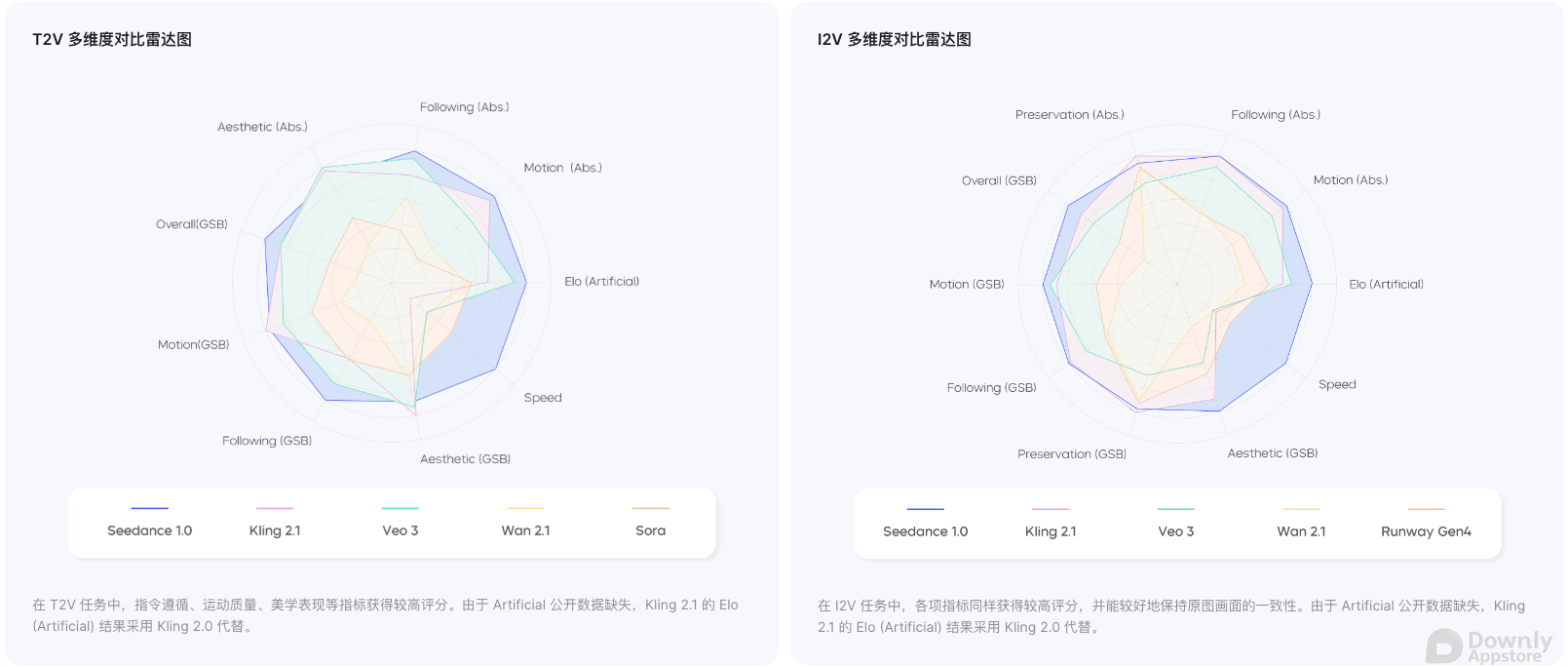1568x667 pixels.
Task: Select the Elo (Artificial) axis label on T2V chart
Action: (x=602, y=281)
